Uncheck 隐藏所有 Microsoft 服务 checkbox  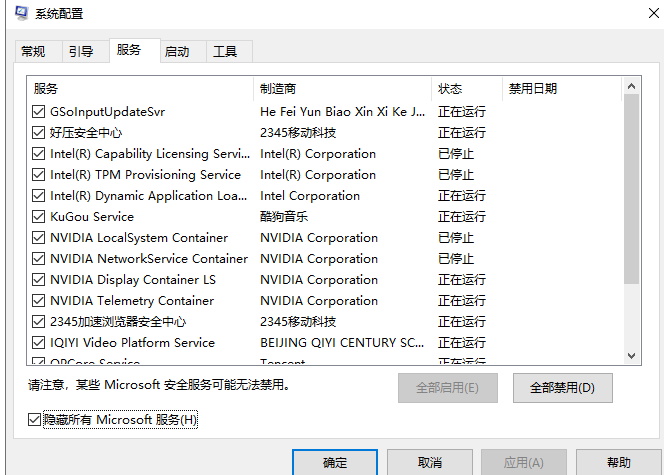(35, 420)
